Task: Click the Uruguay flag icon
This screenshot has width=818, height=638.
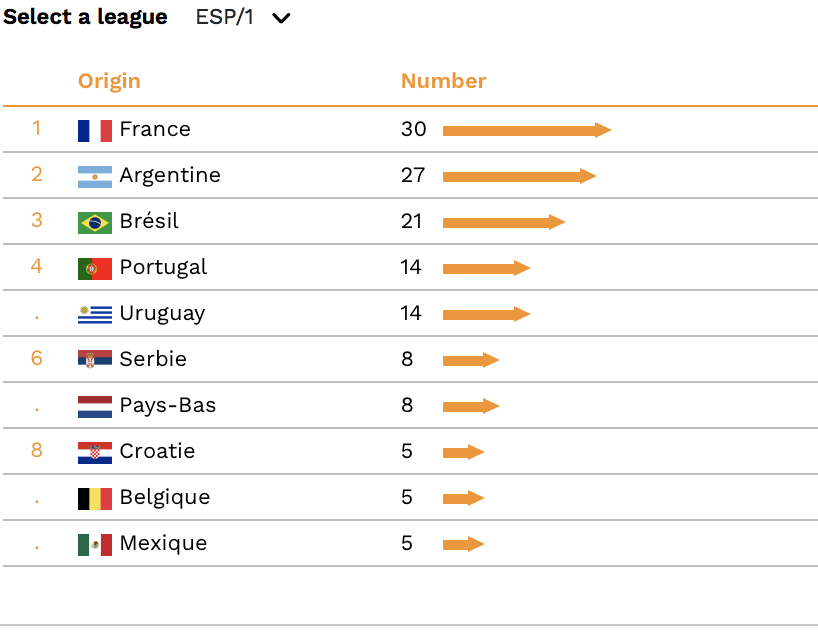Action: (x=95, y=315)
